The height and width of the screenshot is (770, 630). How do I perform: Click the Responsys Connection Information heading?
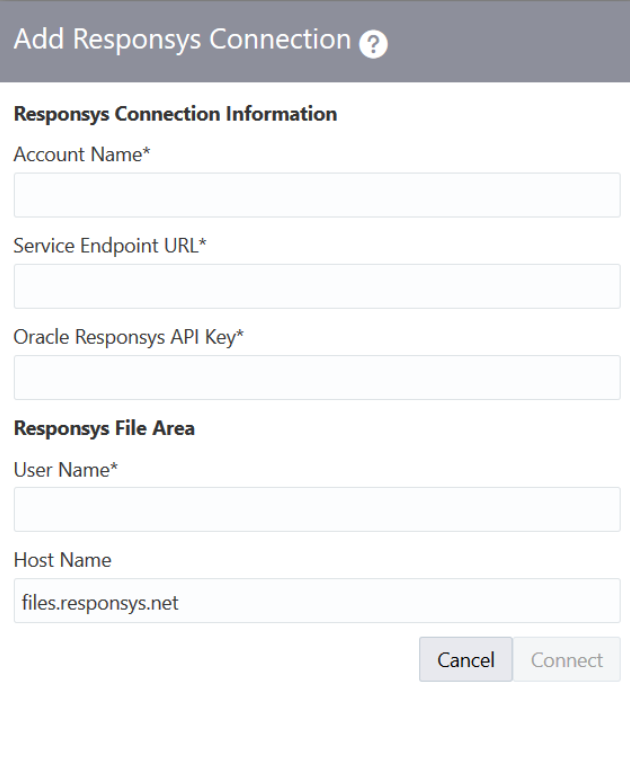pyautogui.click(x=175, y=114)
